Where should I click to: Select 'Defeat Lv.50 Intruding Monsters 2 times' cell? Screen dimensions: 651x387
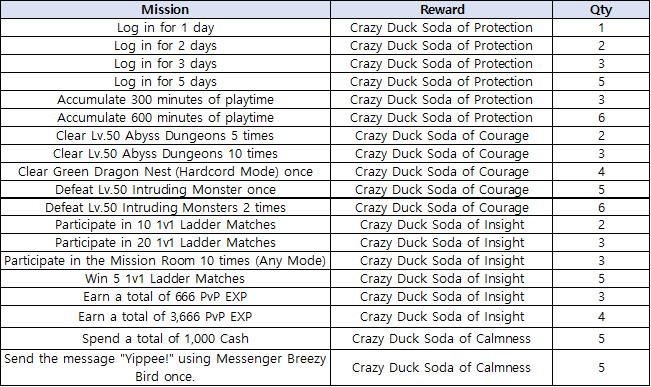[x=165, y=207]
